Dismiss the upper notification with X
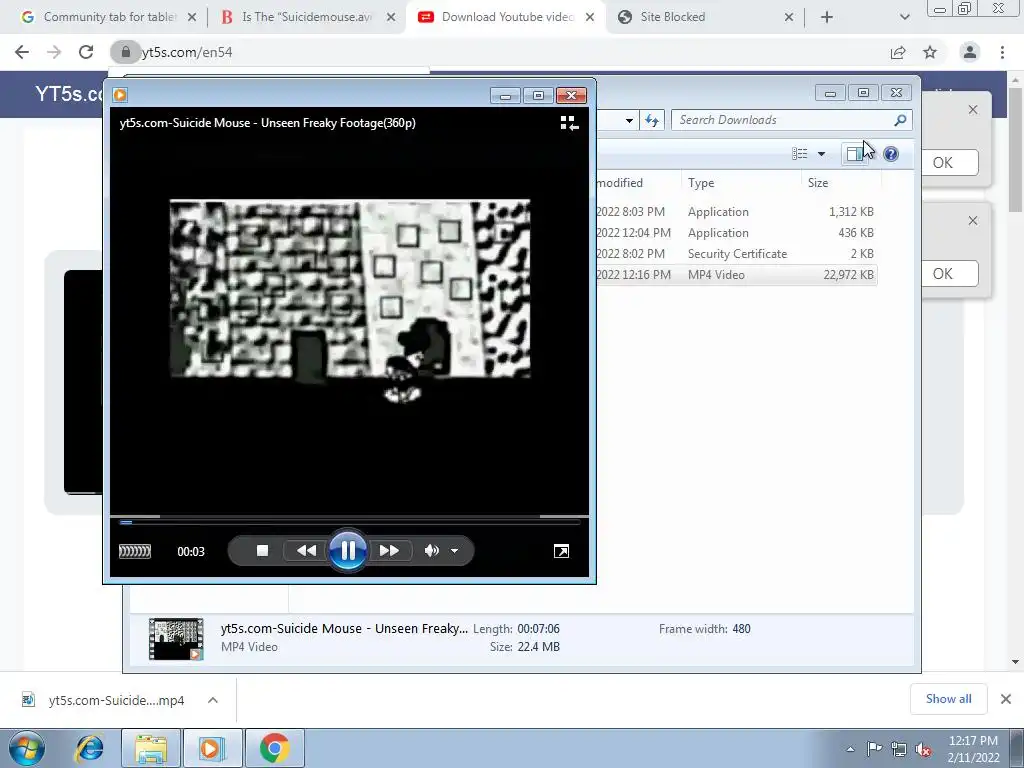 point(973,110)
